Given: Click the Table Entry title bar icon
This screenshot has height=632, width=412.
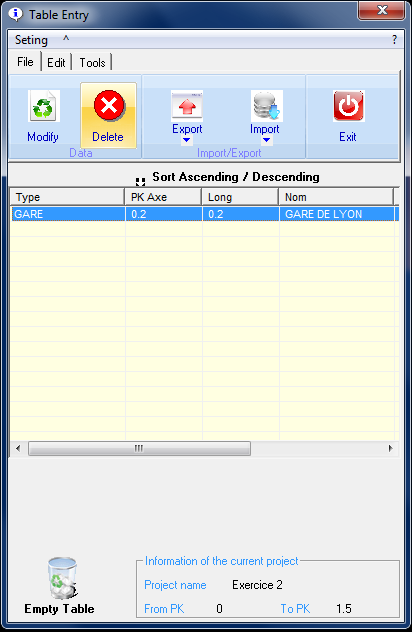Looking at the screenshot, I should 15,14.
